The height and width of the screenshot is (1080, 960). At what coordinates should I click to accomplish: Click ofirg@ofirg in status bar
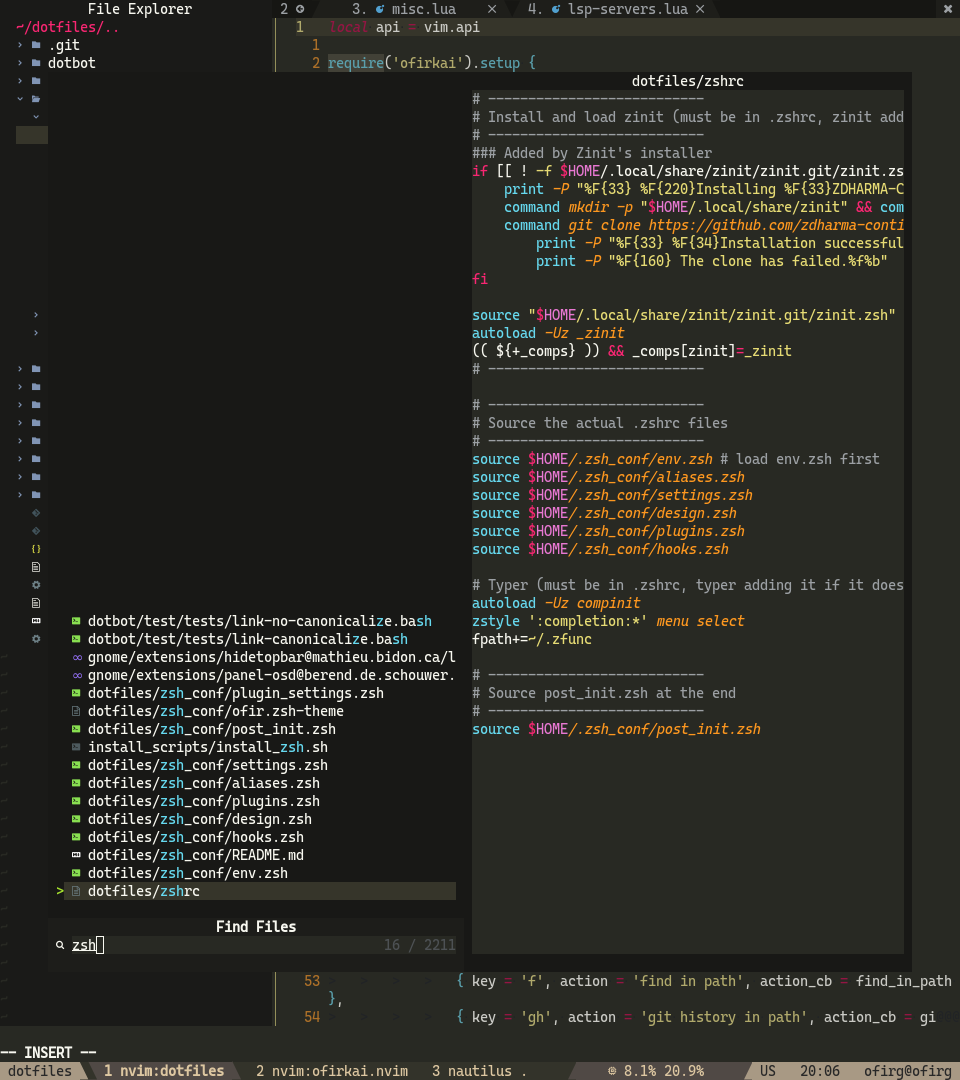907,1071
